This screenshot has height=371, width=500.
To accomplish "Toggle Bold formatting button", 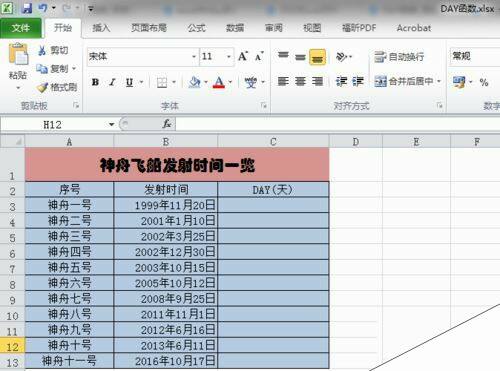I will [x=95, y=82].
